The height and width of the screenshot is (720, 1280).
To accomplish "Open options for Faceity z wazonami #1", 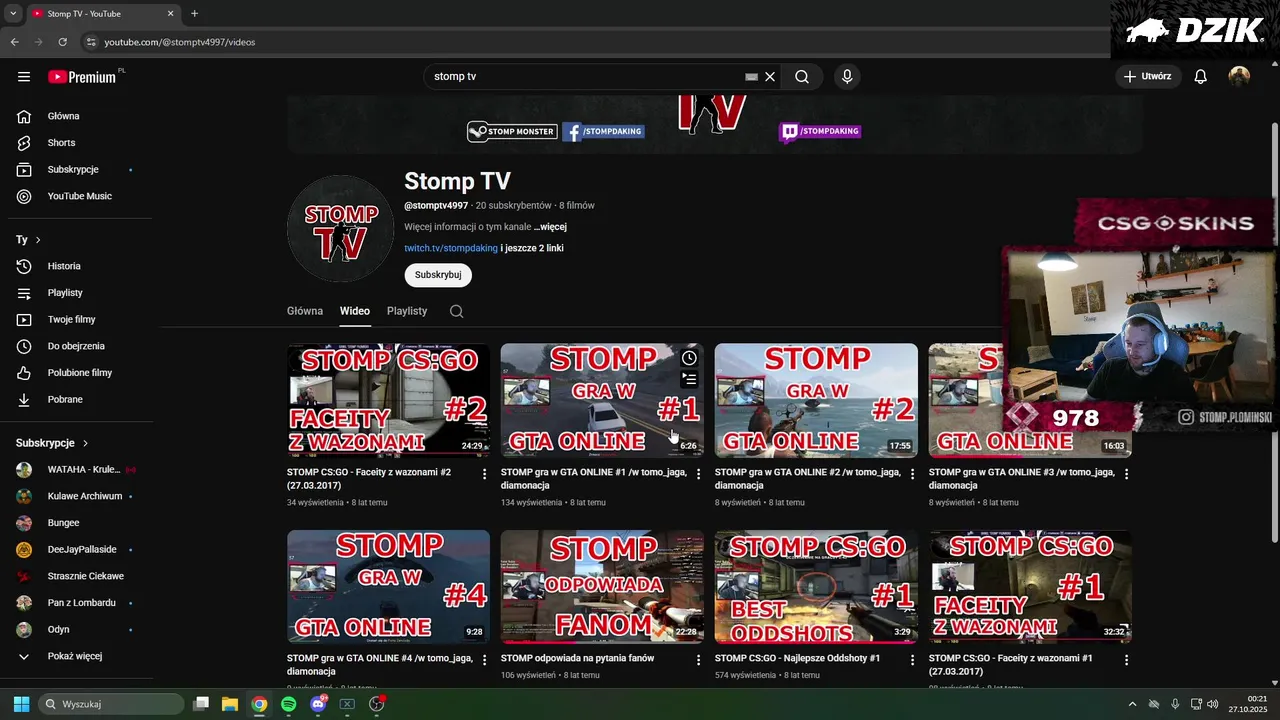I will tap(1127, 660).
